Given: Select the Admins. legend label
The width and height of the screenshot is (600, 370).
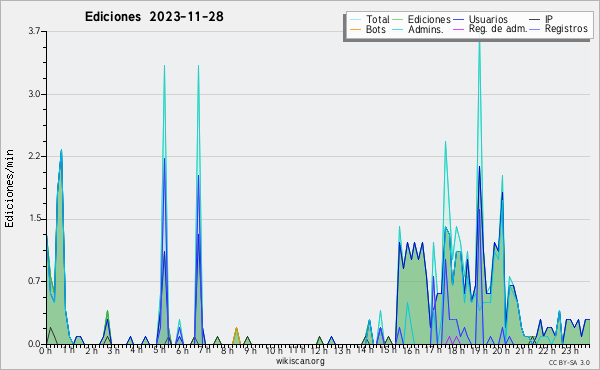Looking at the screenshot, I should pyautogui.click(x=426, y=29).
